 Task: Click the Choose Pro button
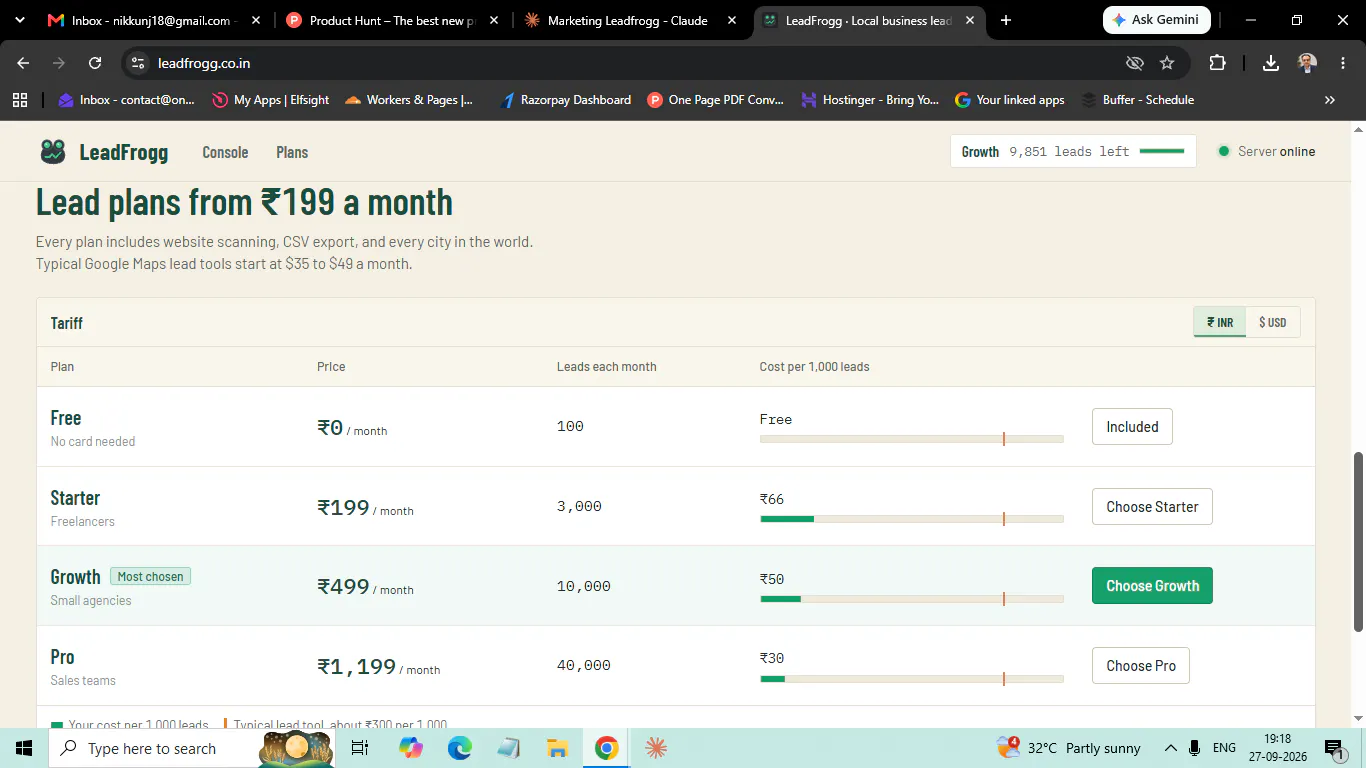1141,666
